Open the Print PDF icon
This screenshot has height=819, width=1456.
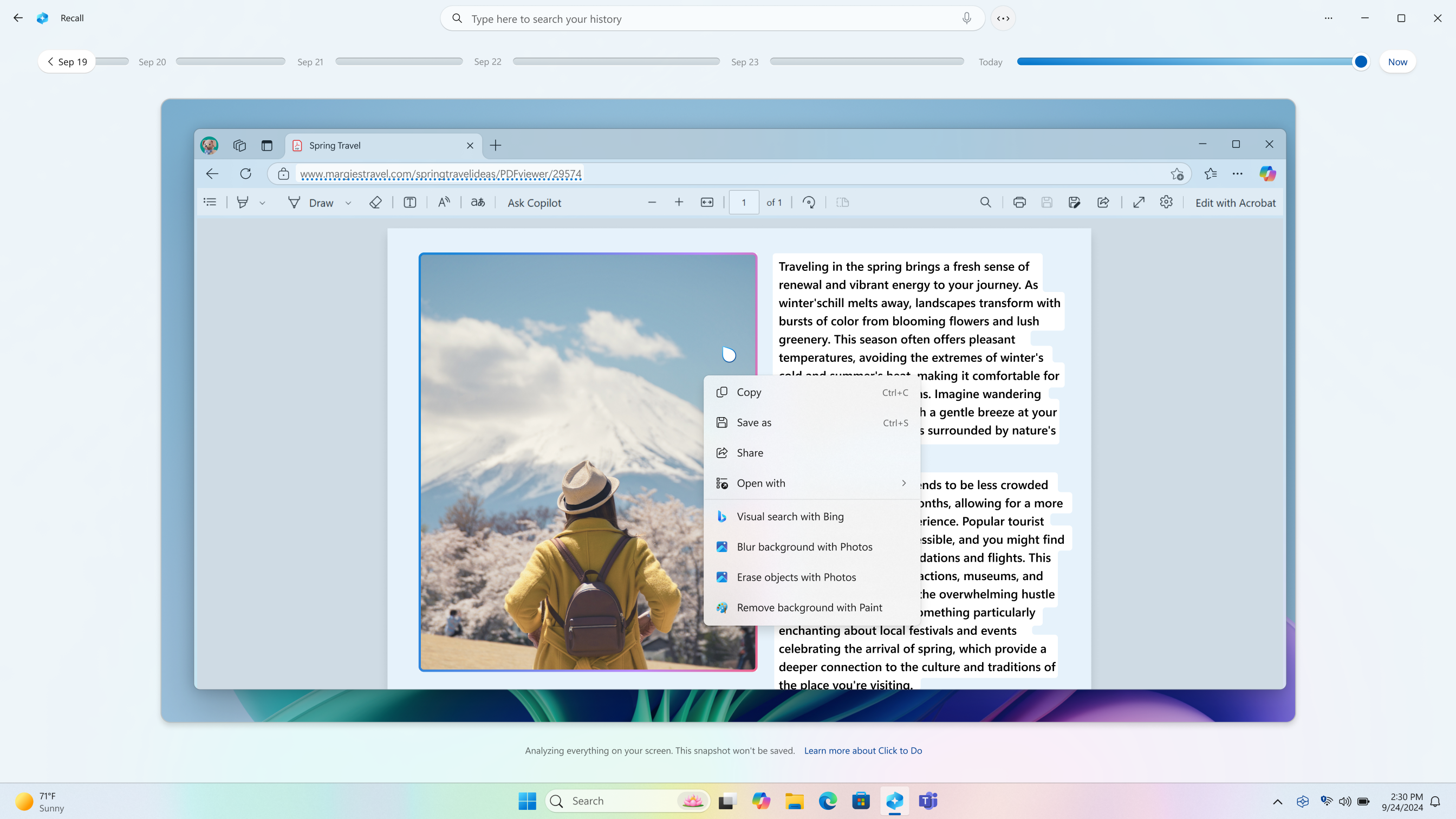click(1019, 202)
